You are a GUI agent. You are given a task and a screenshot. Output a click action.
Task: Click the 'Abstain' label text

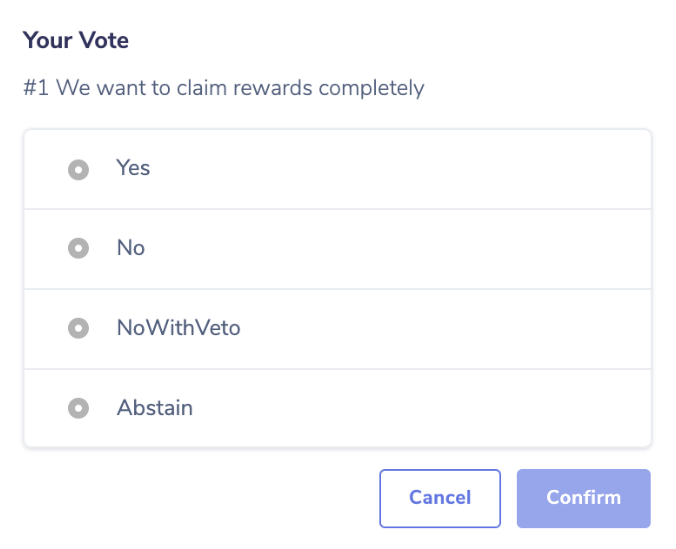click(x=155, y=407)
